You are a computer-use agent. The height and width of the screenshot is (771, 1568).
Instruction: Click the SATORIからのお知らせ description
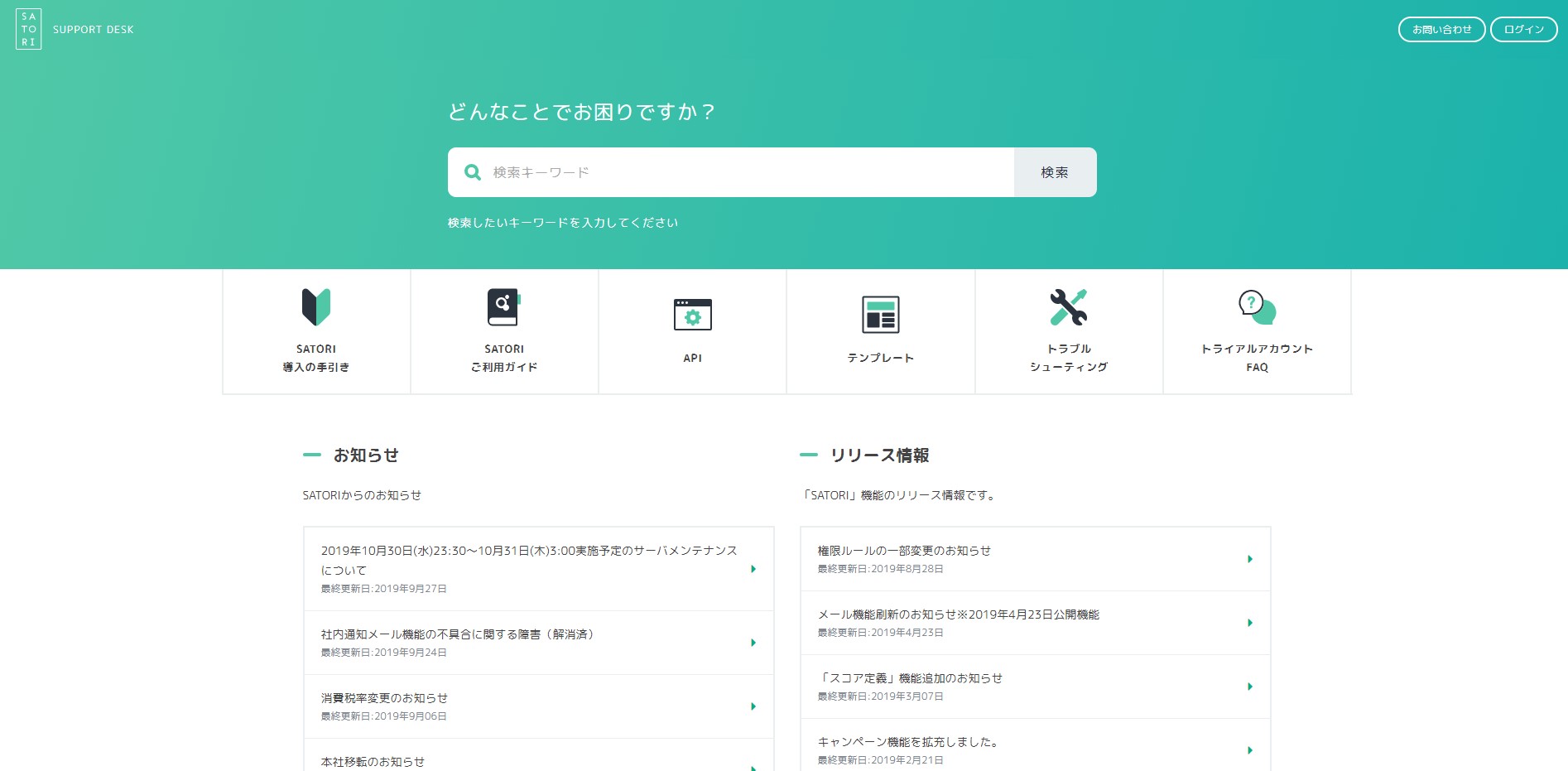pos(362,495)
